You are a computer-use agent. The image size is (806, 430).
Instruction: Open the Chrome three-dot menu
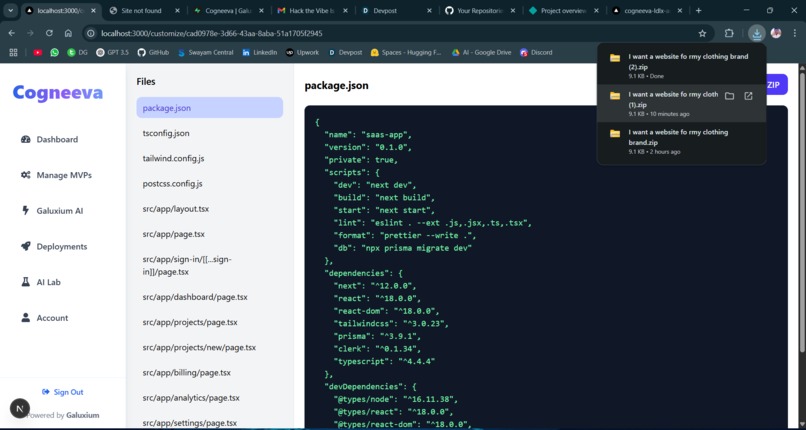pos(795,33)
